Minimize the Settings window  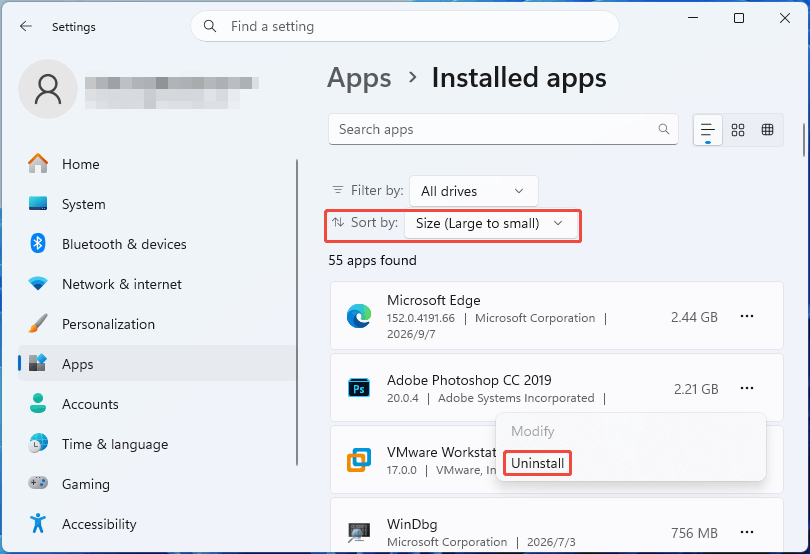click(693, 18)
